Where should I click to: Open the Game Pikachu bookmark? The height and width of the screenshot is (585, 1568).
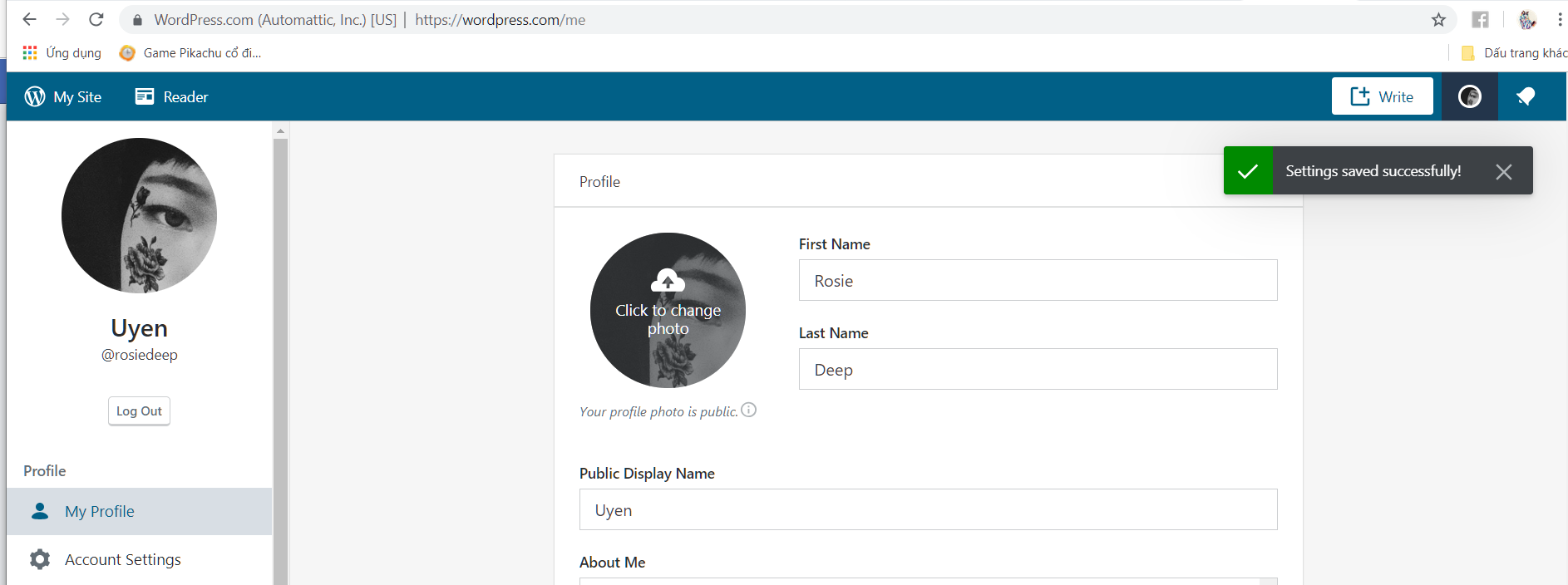click(x=191, y=53)
